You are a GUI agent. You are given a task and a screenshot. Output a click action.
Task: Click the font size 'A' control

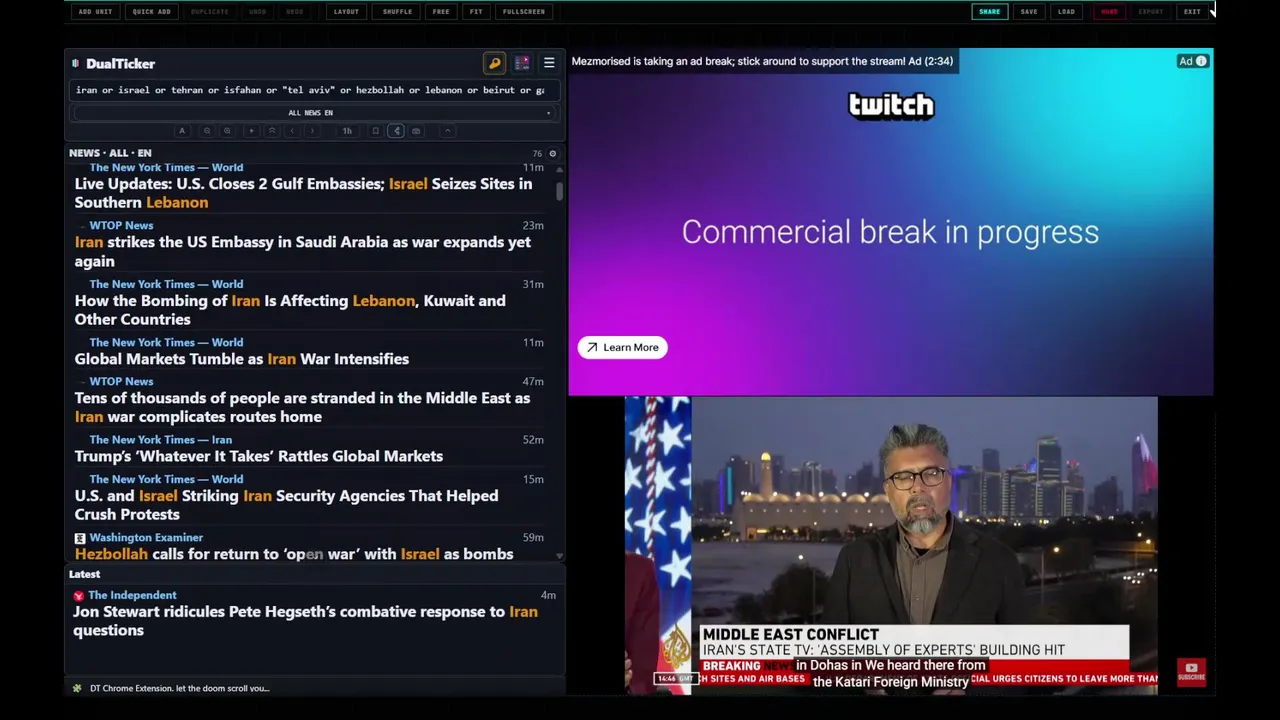[x=182, y=131]
